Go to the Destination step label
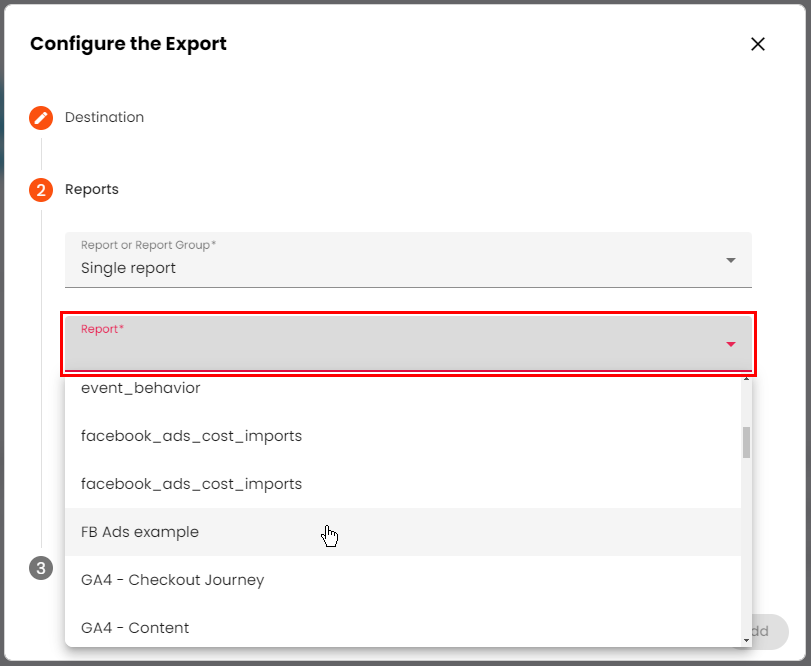 click(104, 118)
